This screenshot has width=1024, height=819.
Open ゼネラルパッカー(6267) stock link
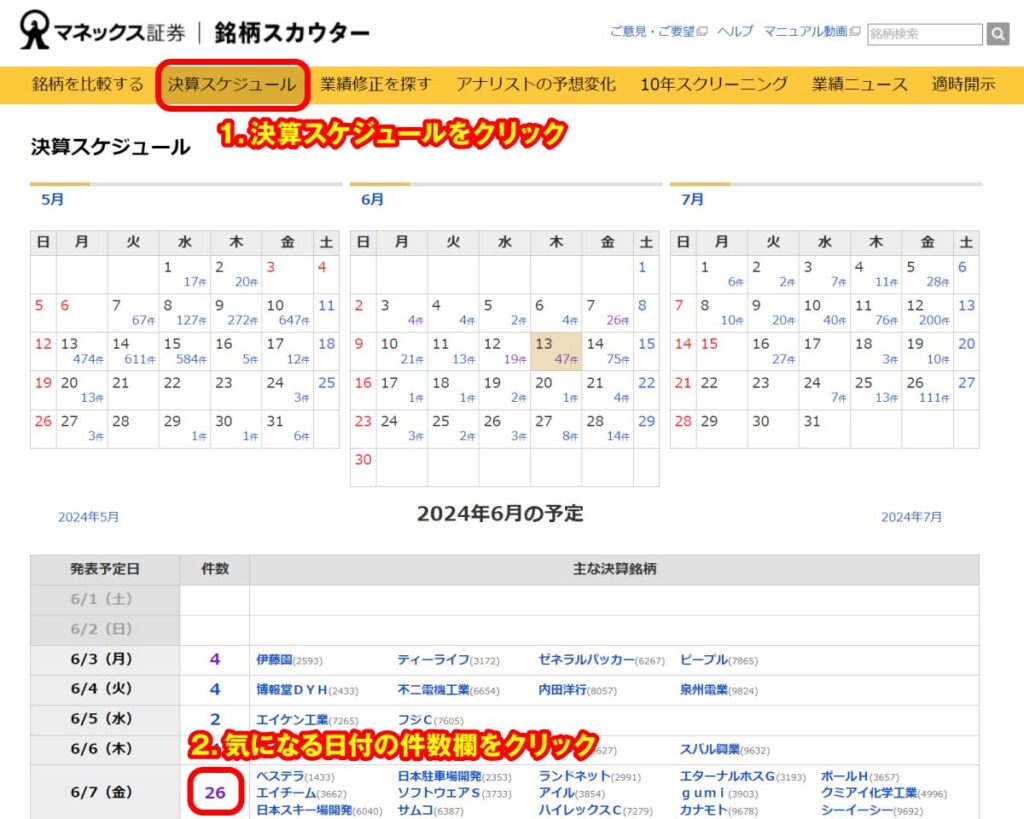pos(601,660)
